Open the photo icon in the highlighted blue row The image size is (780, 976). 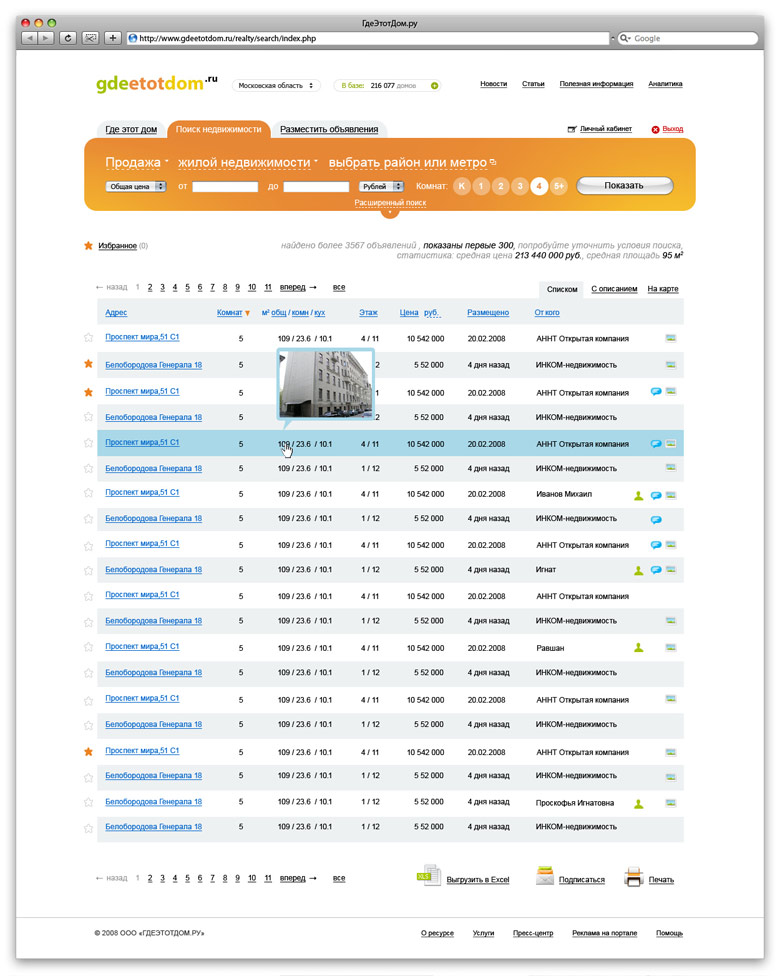point(671,443)
